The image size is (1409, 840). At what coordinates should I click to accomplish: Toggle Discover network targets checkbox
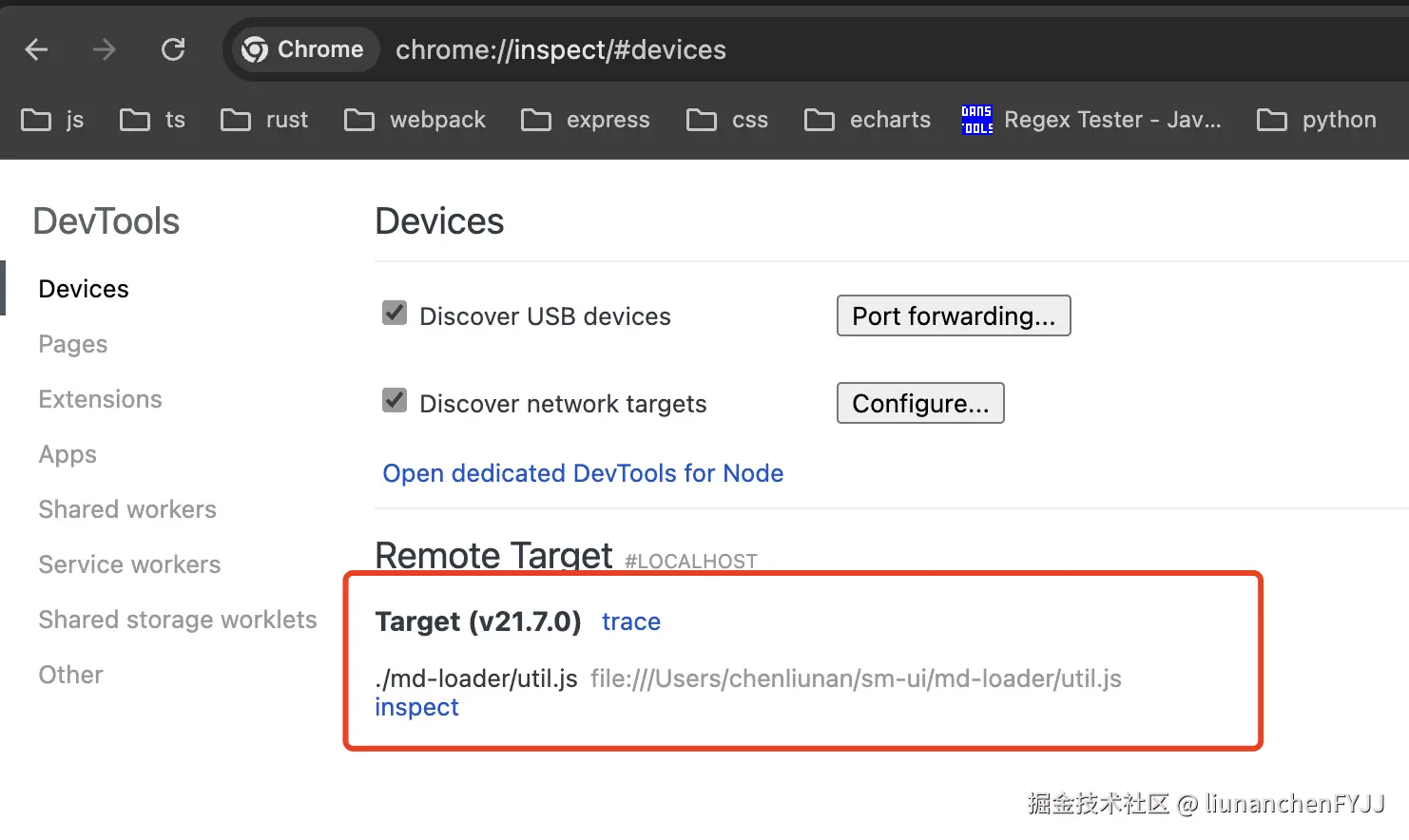(395, 401)
